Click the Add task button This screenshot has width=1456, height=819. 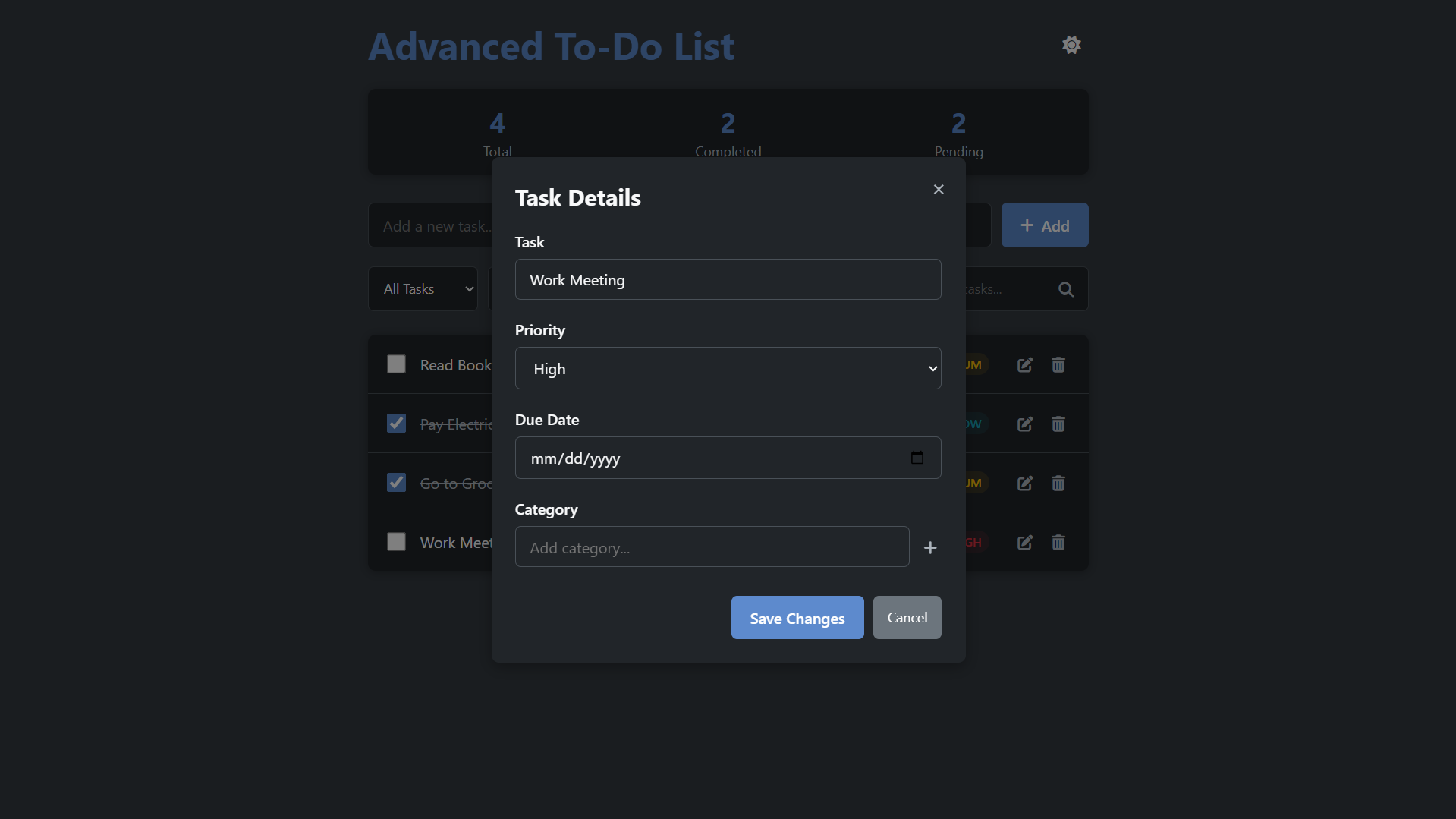tap(1045, 225)
